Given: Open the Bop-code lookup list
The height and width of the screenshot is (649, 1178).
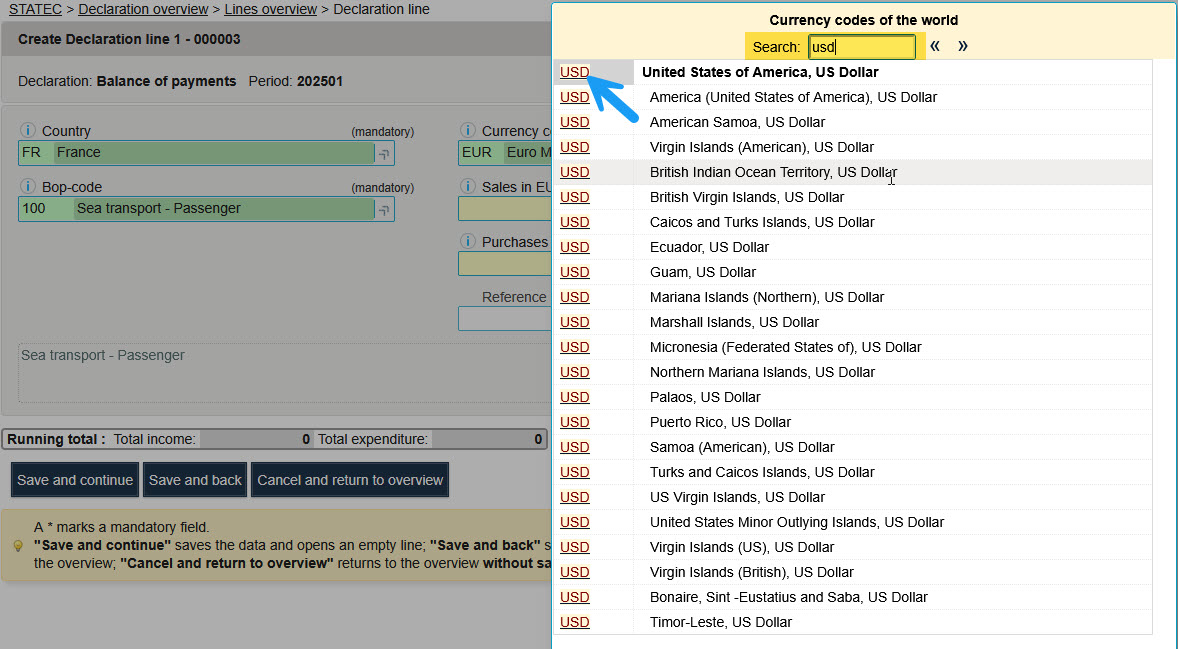Looking at the screenshot, I should click(383, 210).
